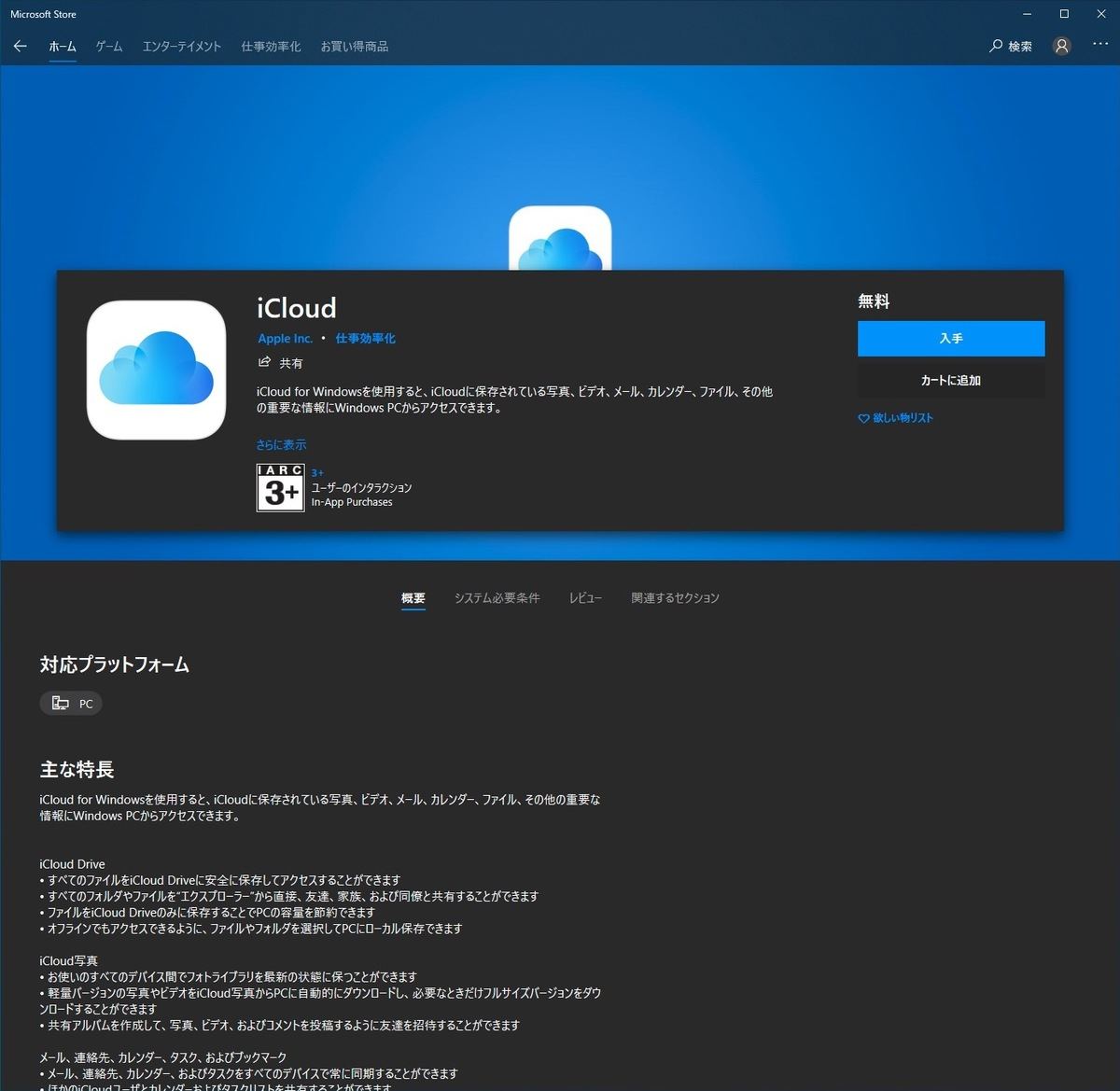Select the PC platform chip

click(71, 703)
